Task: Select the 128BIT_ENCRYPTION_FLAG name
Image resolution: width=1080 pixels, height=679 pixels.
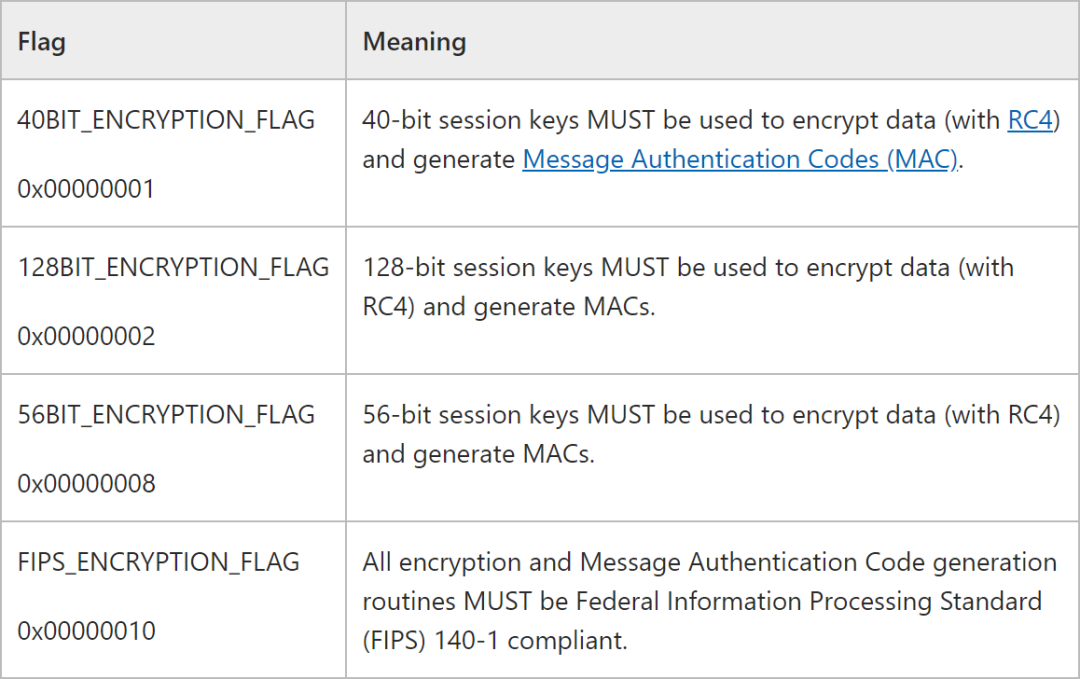Action: click(x=173, y=267)
